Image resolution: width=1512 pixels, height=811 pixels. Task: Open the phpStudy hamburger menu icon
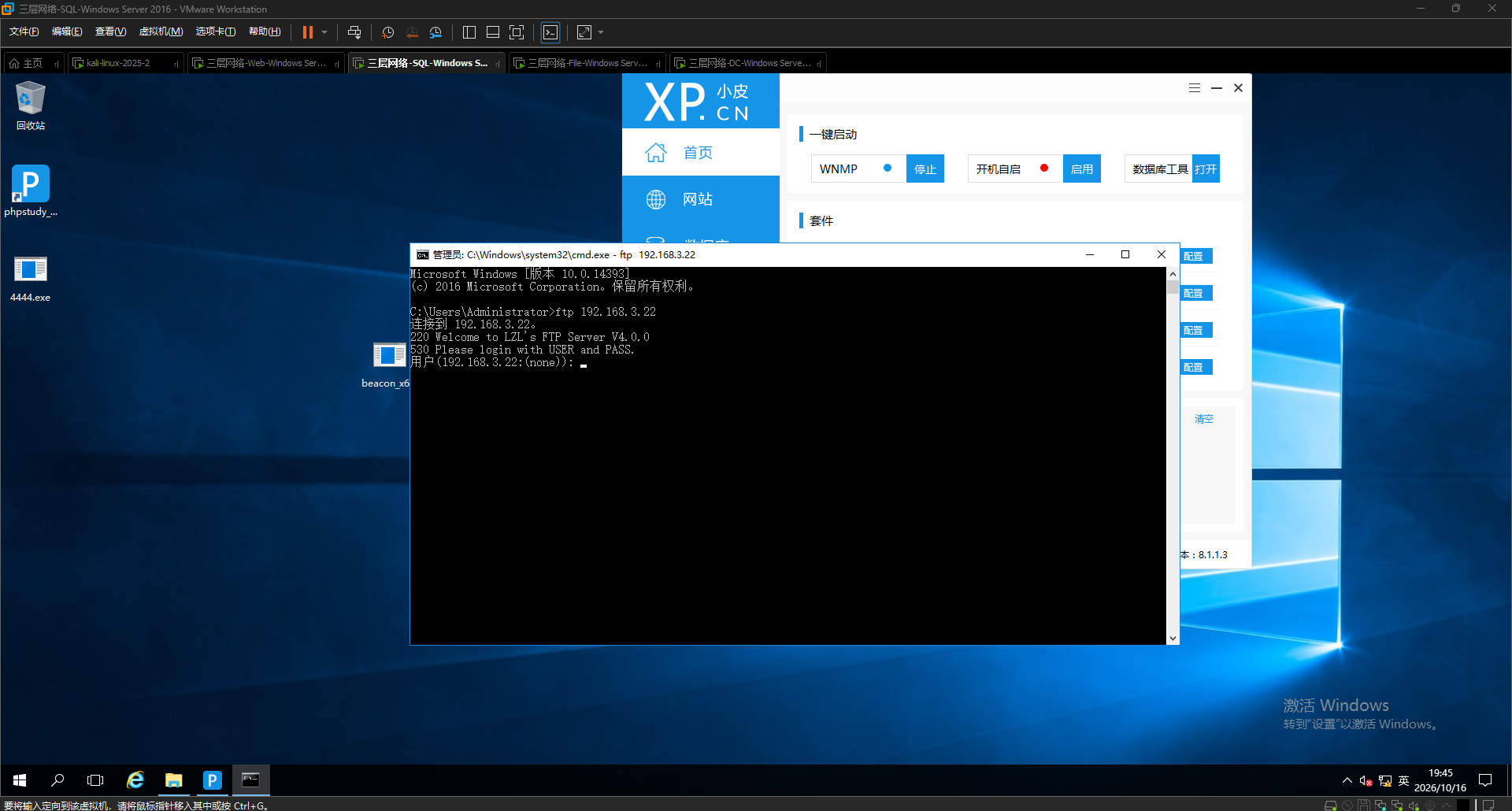tap(1195, 88)
